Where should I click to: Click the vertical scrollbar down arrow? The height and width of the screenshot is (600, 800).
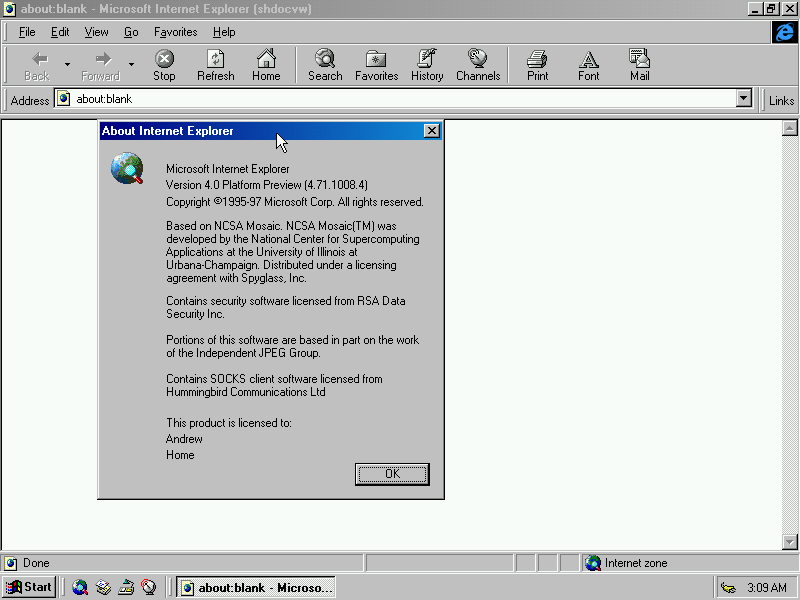[x=790, y=542]
